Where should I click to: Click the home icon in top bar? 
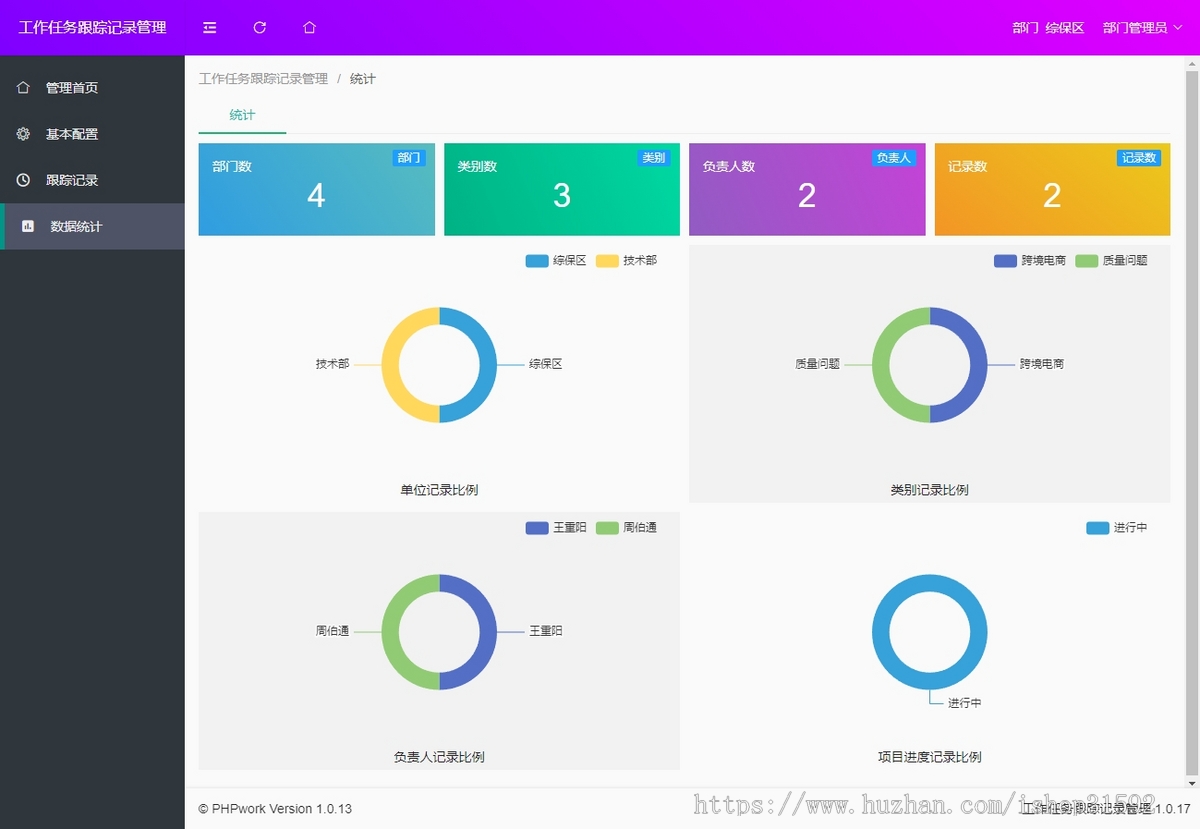pos(310,28)
